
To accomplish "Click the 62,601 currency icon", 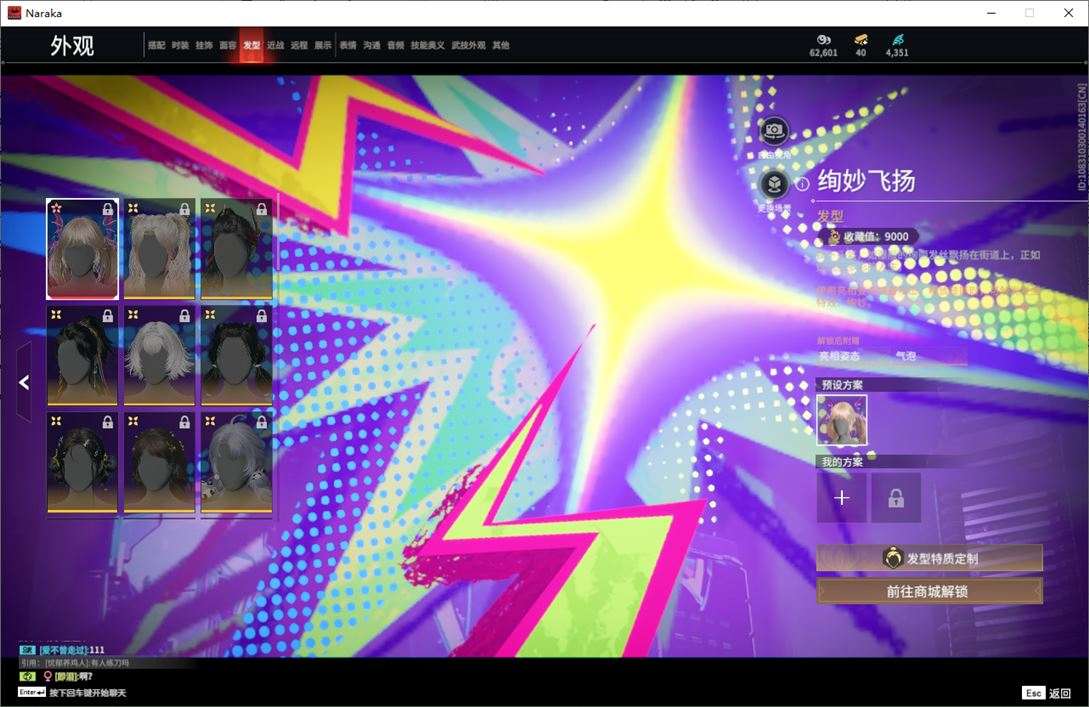I will click(x=824, y=40).
